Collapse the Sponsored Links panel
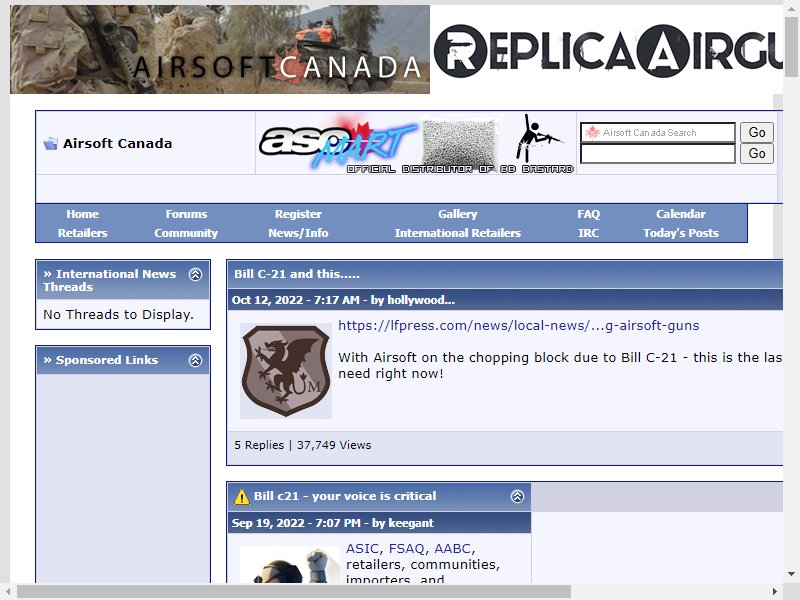 tap(195, 361)
